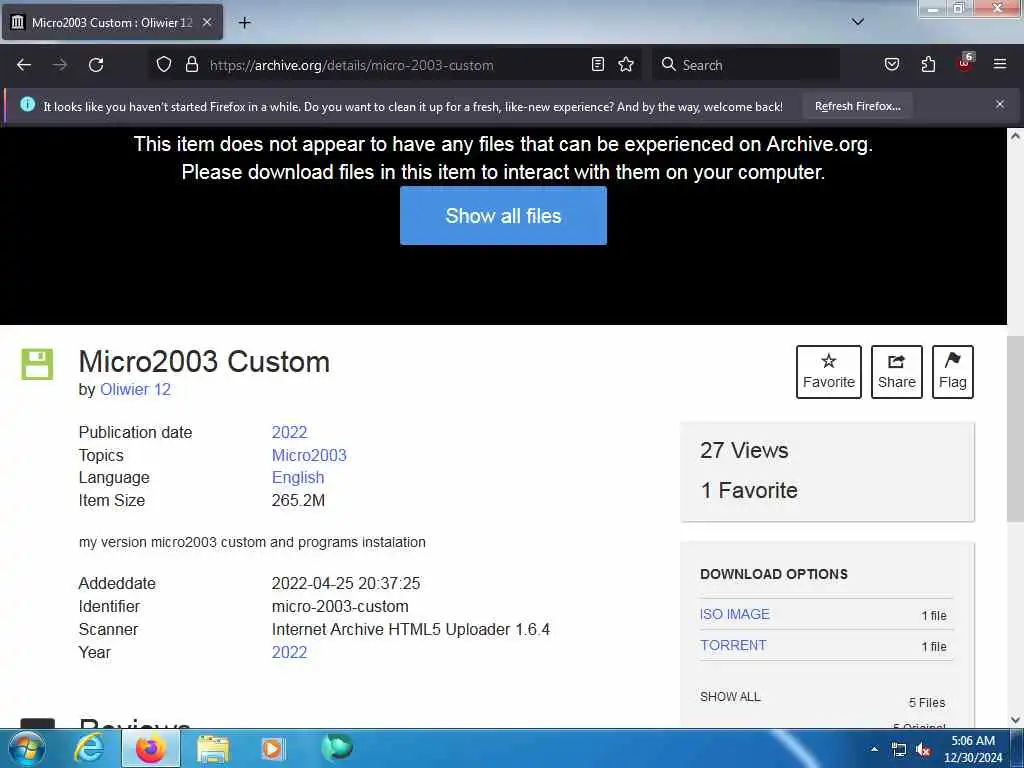The image size is (1024, 768).
Task: Open the Micro2003 topic link
Action: pyautogui.click(x=309, y=455)
